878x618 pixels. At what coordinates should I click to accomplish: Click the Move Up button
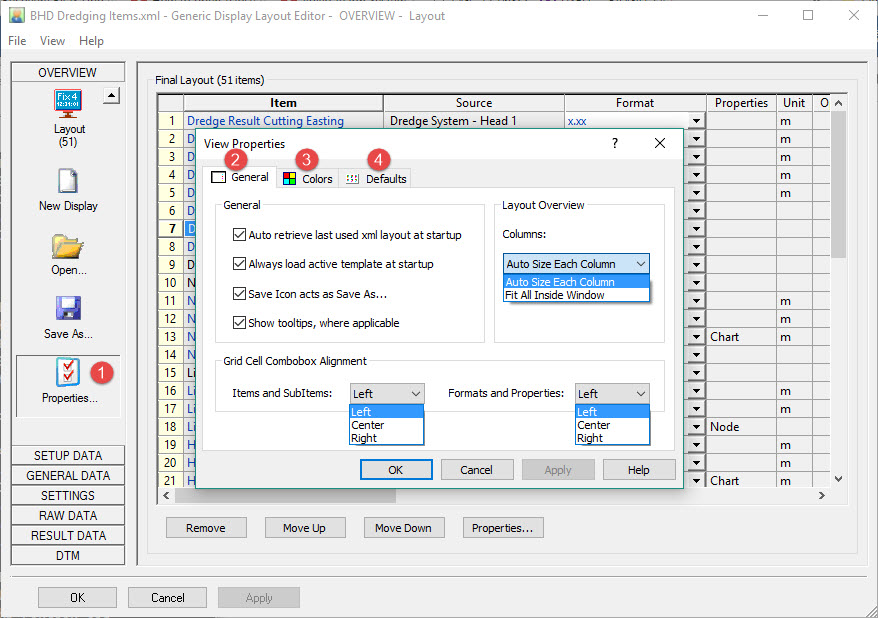pyautogui.click(x=305, y=528)
